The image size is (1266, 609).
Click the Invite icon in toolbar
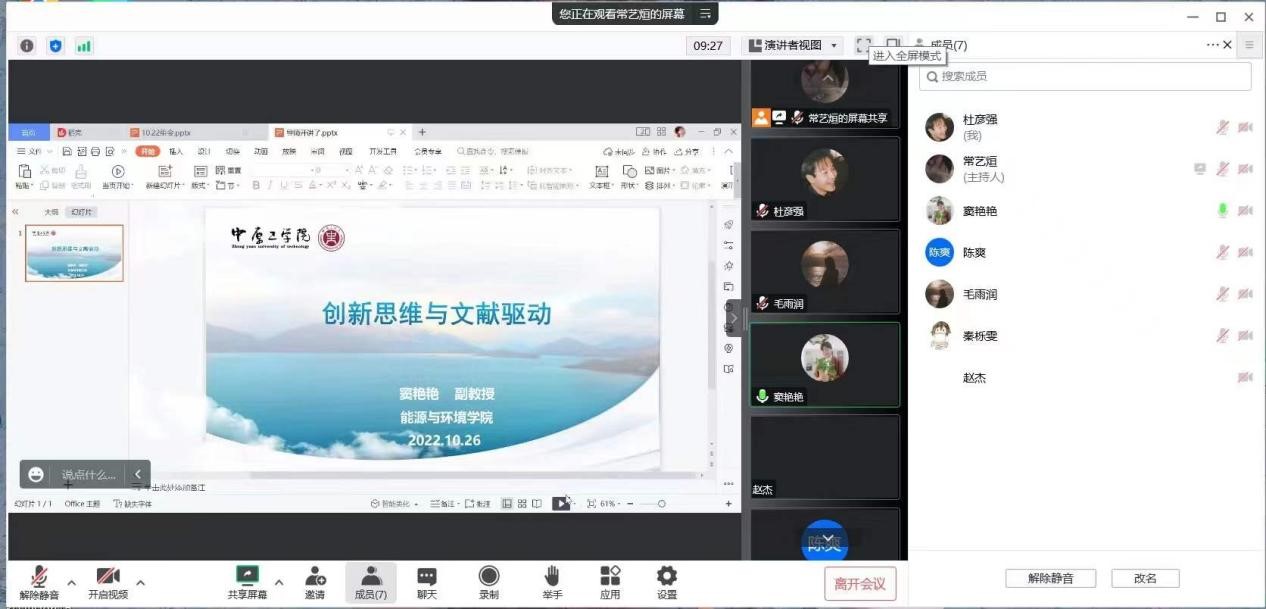(x=315, y=582)
